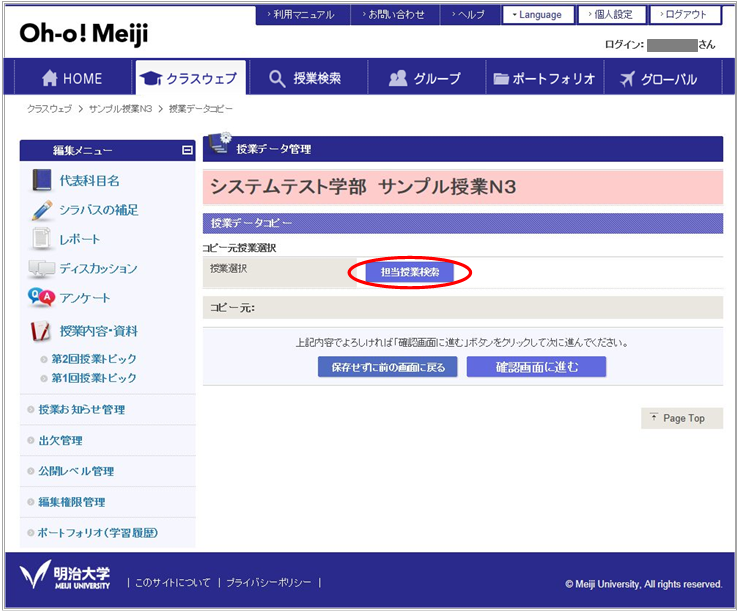Go to the HOME tab
Screen dimensions: 740x611
click(x=73, y=78)
